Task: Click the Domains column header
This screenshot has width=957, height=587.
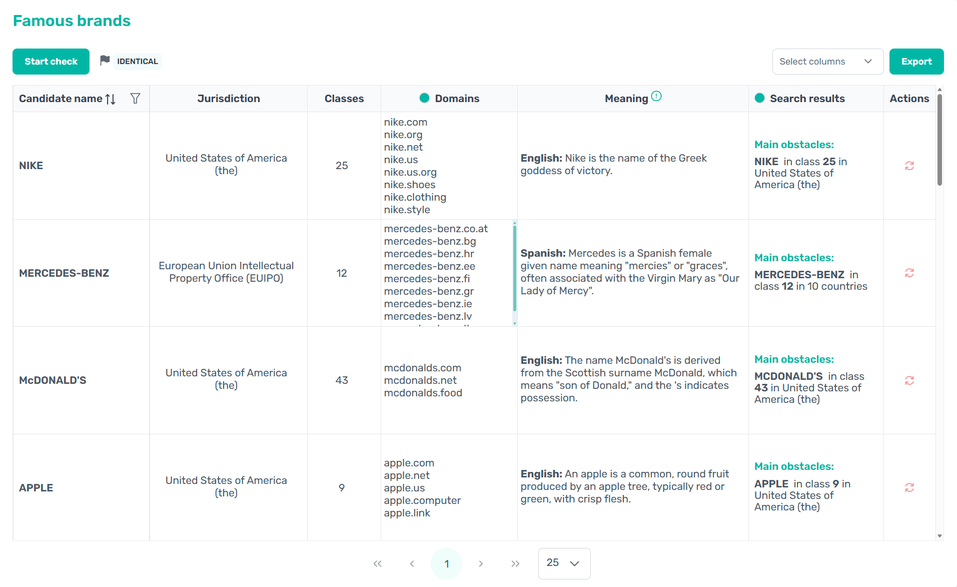Action: (x=456, y=99)
